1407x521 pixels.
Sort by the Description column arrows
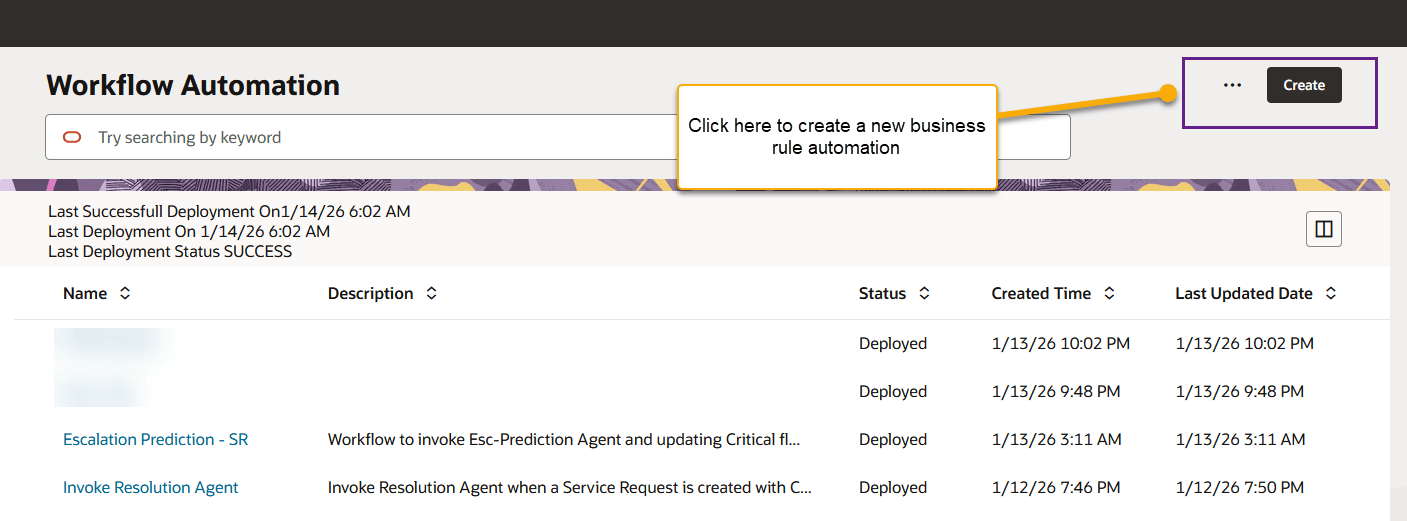point(431,293)
